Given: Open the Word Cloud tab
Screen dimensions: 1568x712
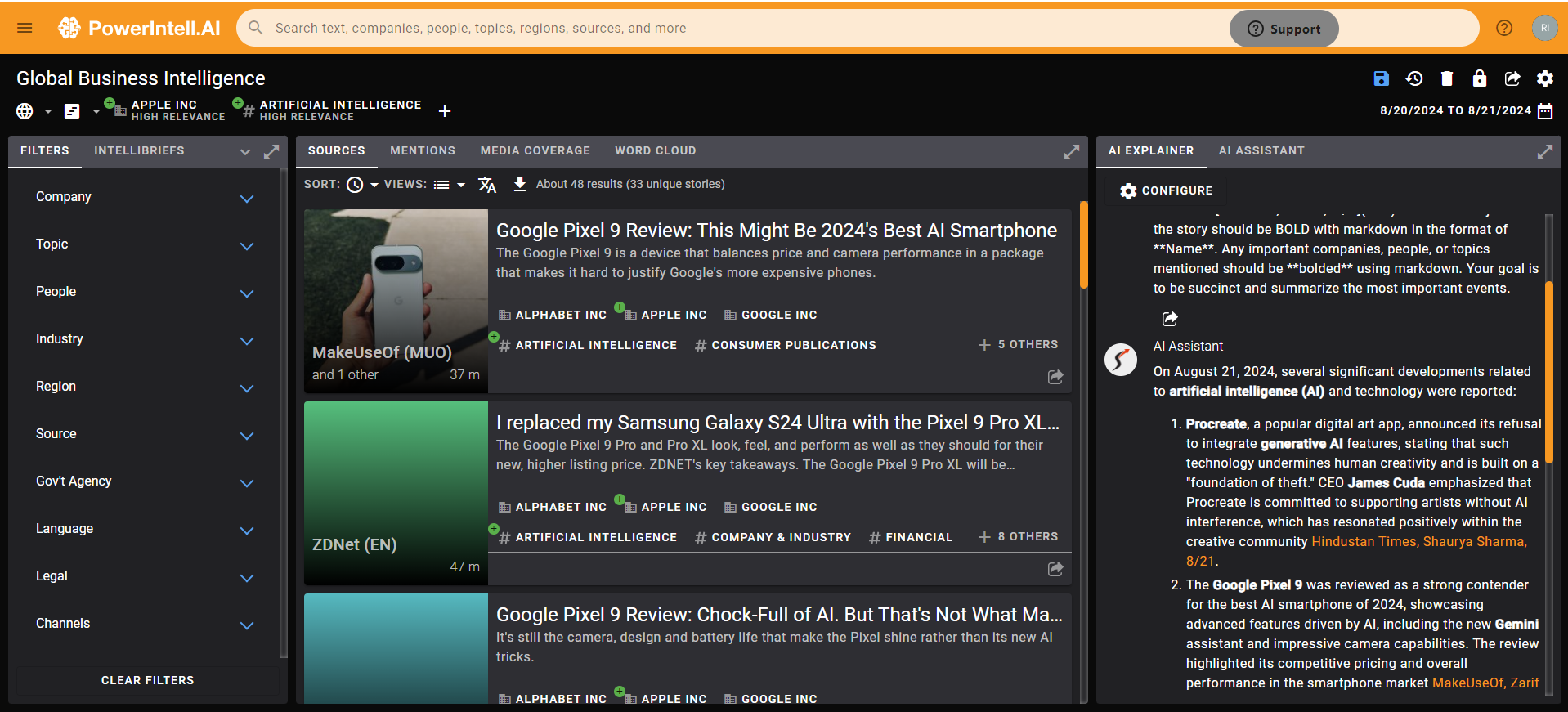Looking at the screenshot, I should 656,151.
